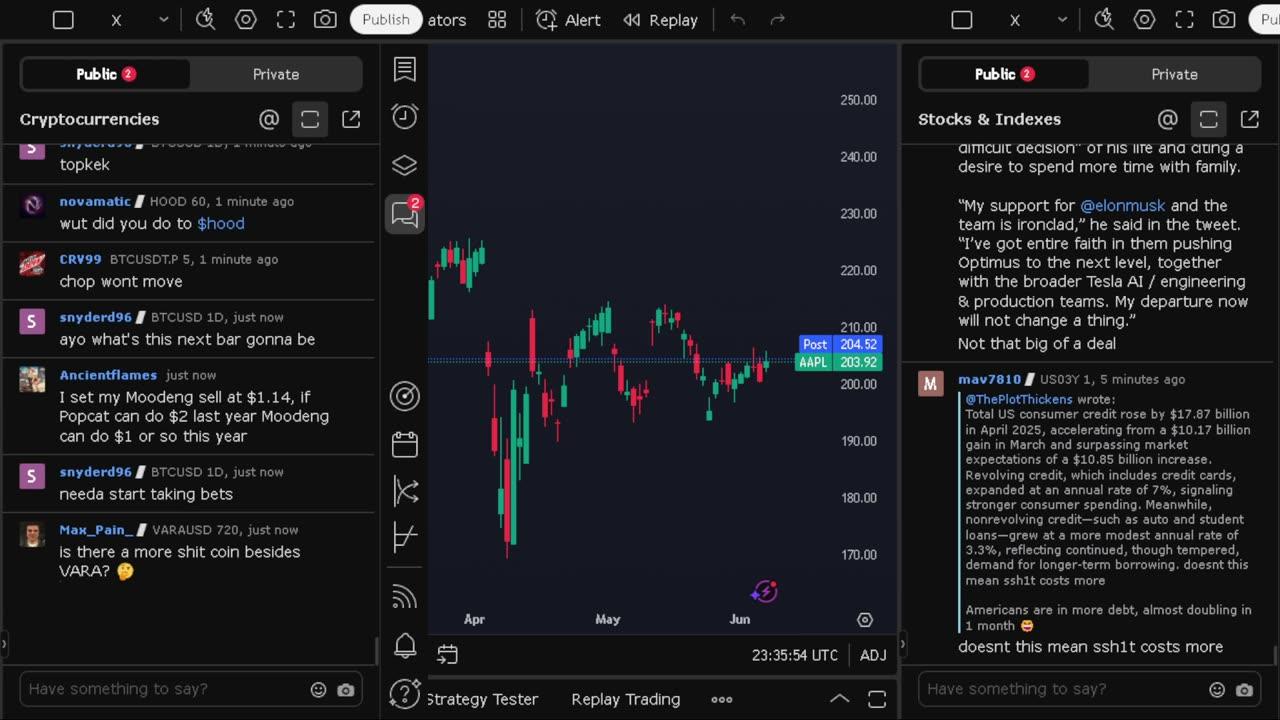Viewport: 1280px width, 720px height.
Task: Open the network-style icon below calendar in sidebar
Action: click(404, 491)
